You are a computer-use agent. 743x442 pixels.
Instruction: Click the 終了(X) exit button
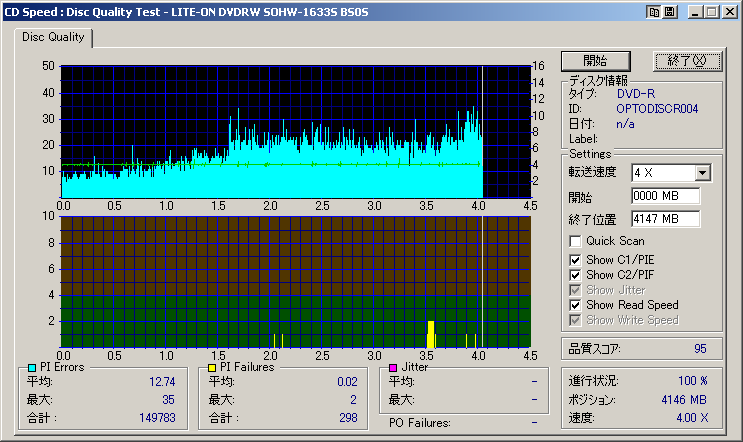coord(687,61)
